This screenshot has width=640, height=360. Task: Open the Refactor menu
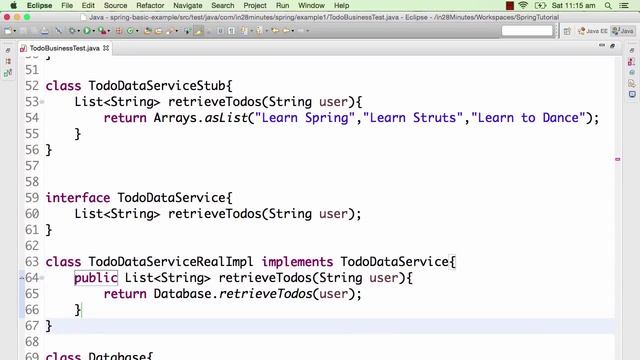[x=150, y=6]
